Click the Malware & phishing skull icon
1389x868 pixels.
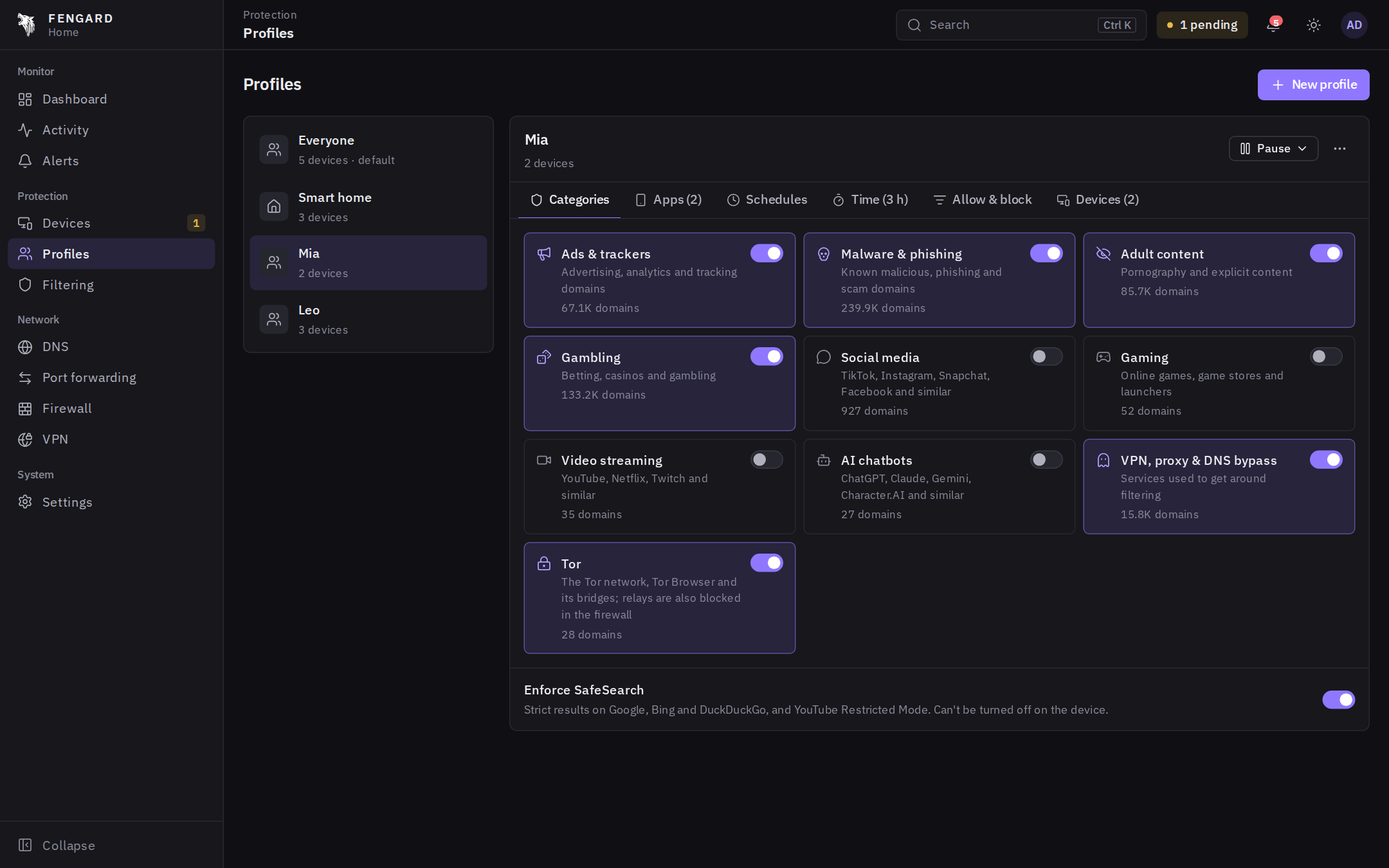pos(824,254)
